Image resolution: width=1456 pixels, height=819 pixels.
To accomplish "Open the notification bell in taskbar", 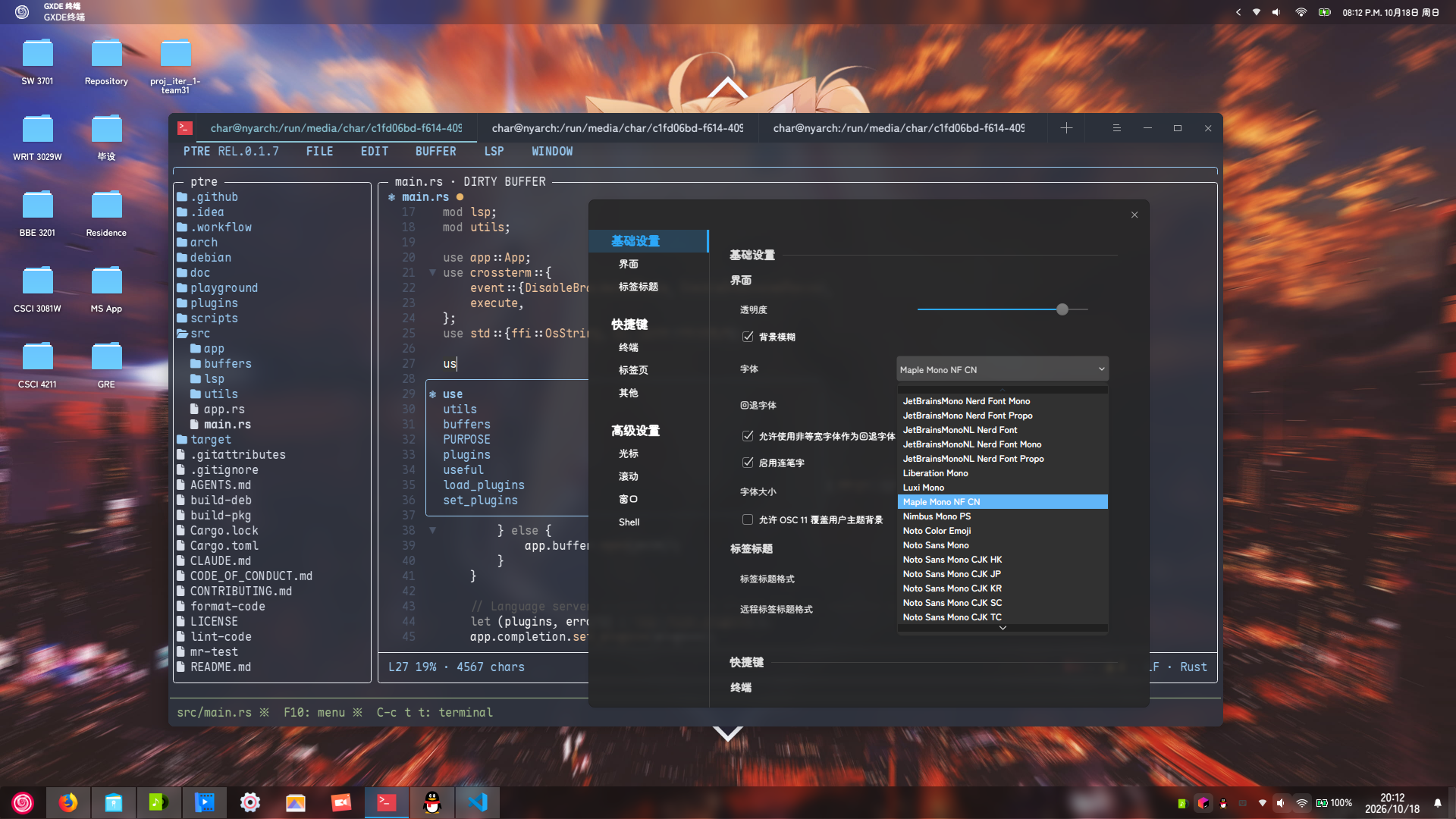I will click(1437, 803).
